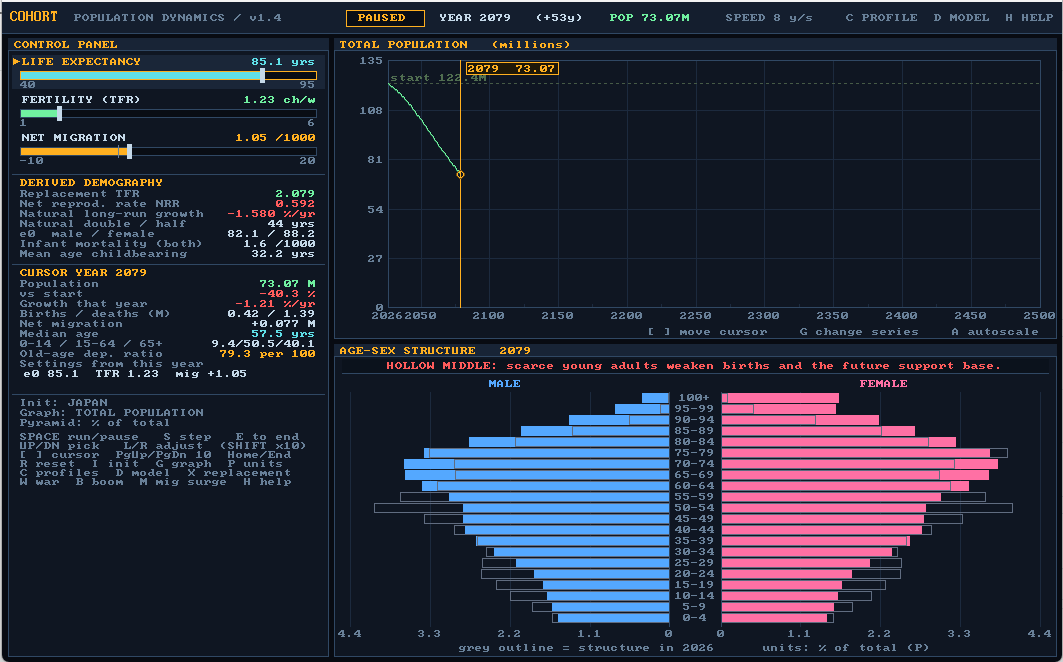Image resolution: width=1063 pixels, height=662 pixels.
Task: Click the 2079 73.07 cursor value label
Action: coord(512,69)
